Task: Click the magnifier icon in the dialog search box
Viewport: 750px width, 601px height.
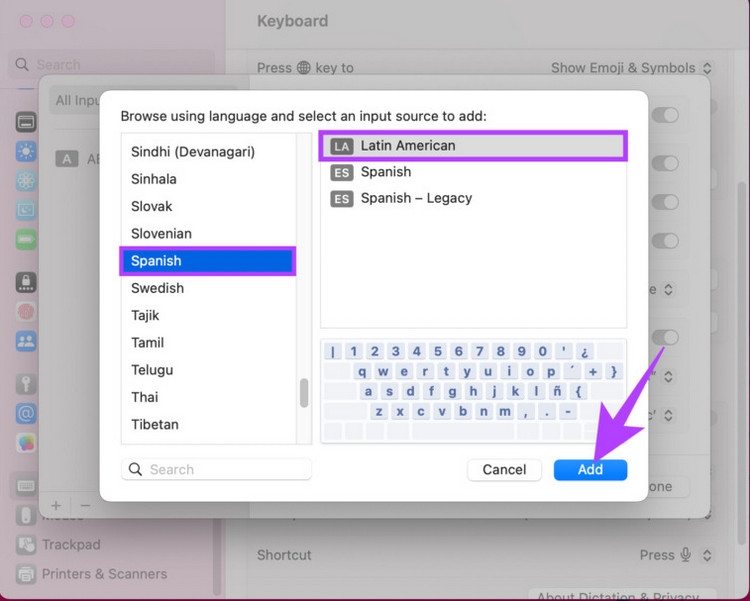Action: pyautogui.click(x=135, y=469)
